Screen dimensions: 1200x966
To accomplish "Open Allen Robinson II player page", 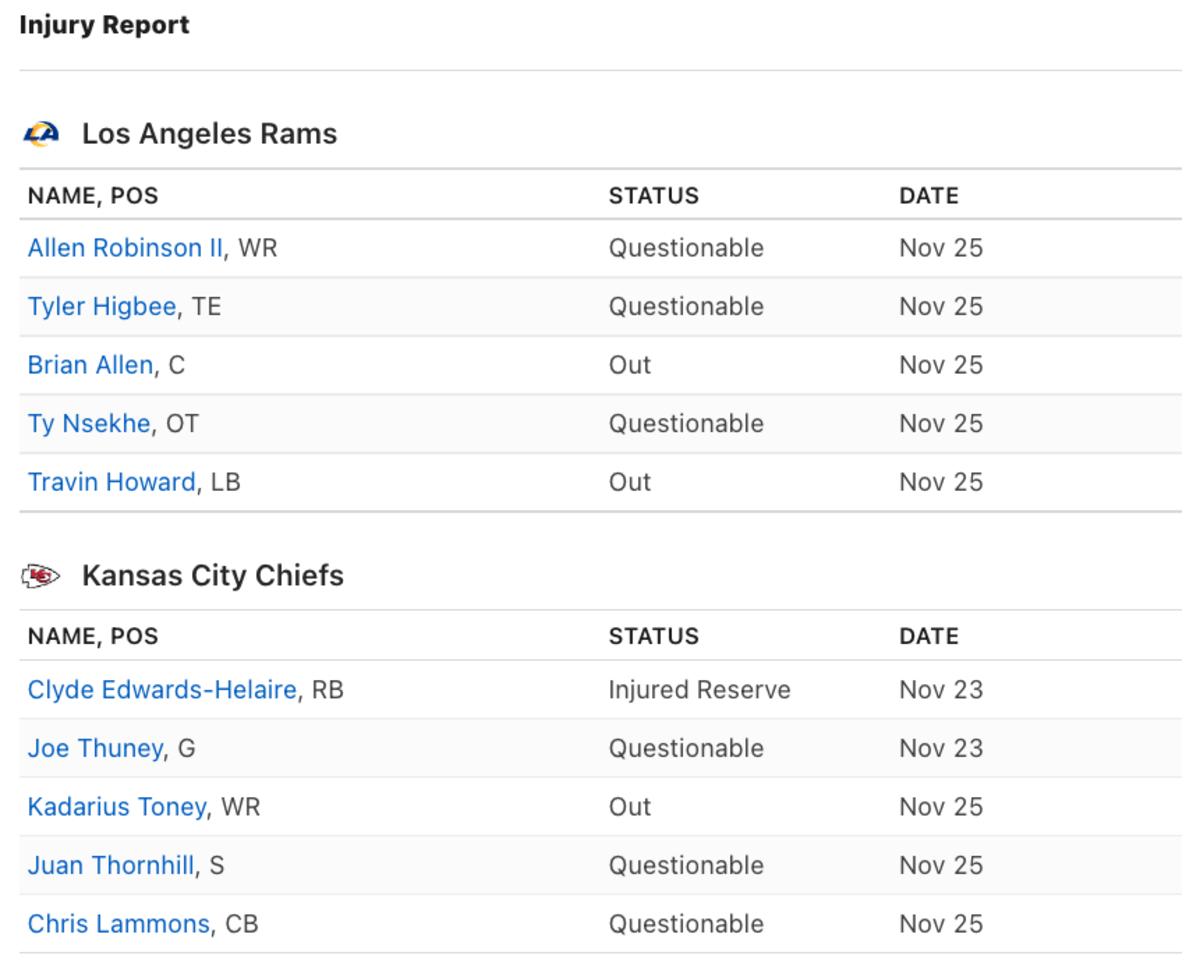I will click(x=125, y=248).
